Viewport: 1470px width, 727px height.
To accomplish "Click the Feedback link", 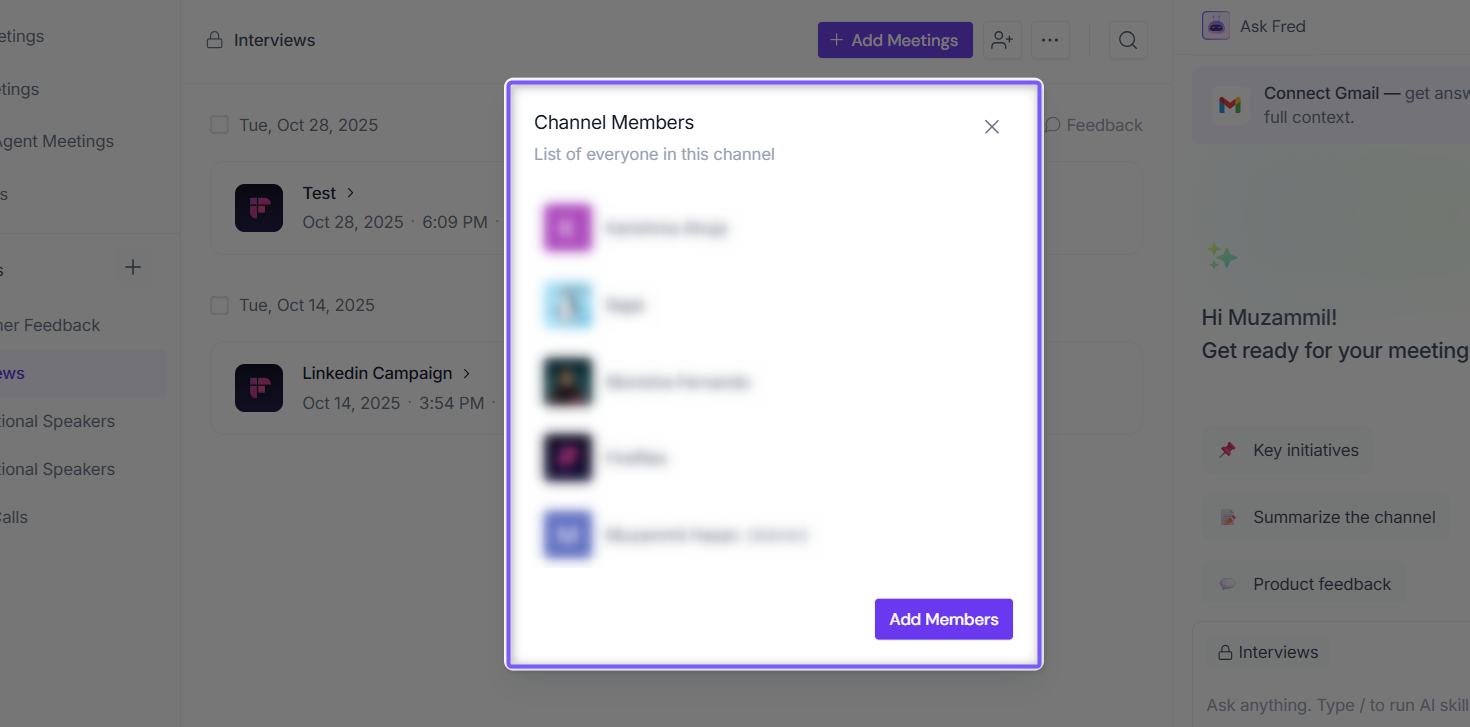I will tap(1093, 125).
